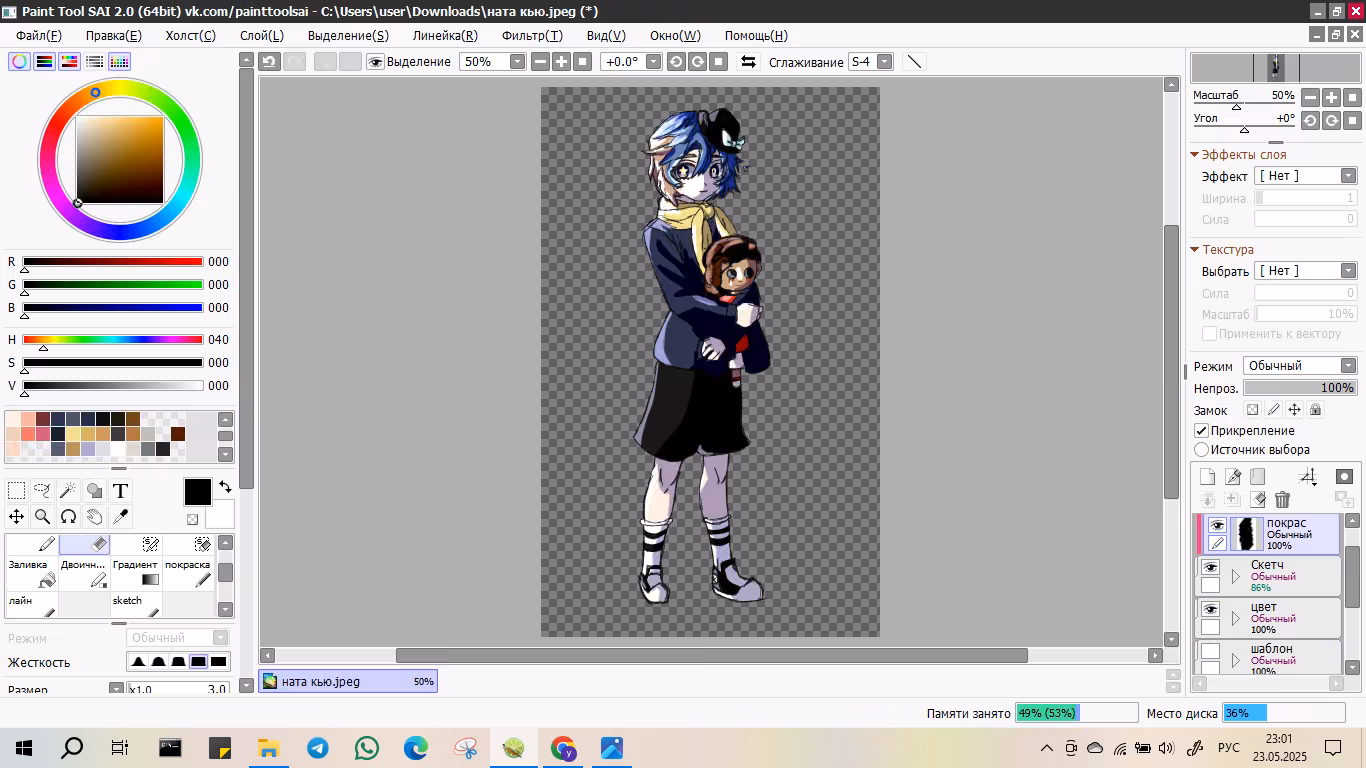
Task: Hide the Скетч layer folder
Action: coord(1210,567)
